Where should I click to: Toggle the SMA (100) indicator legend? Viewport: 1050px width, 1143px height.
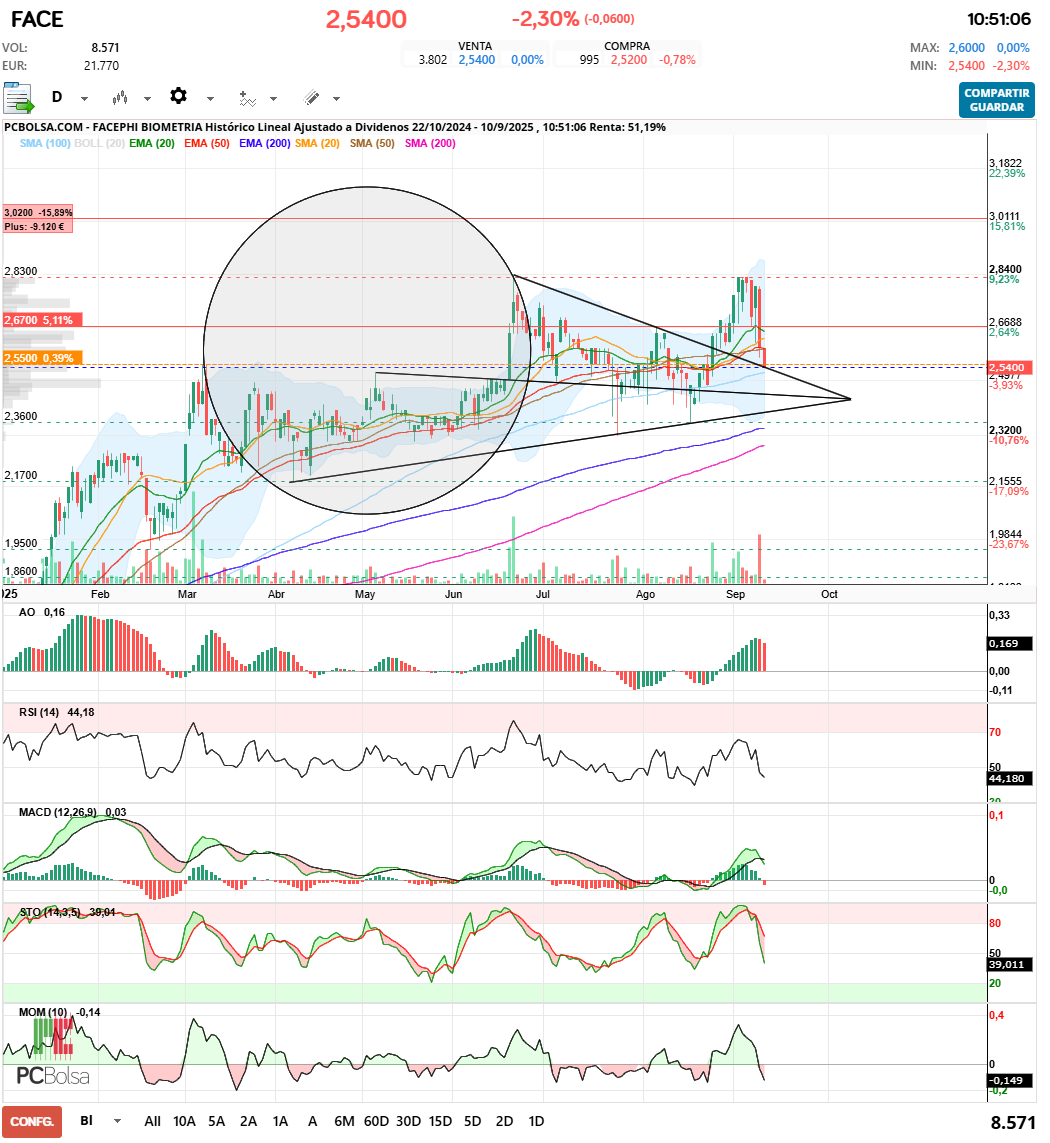45,143
